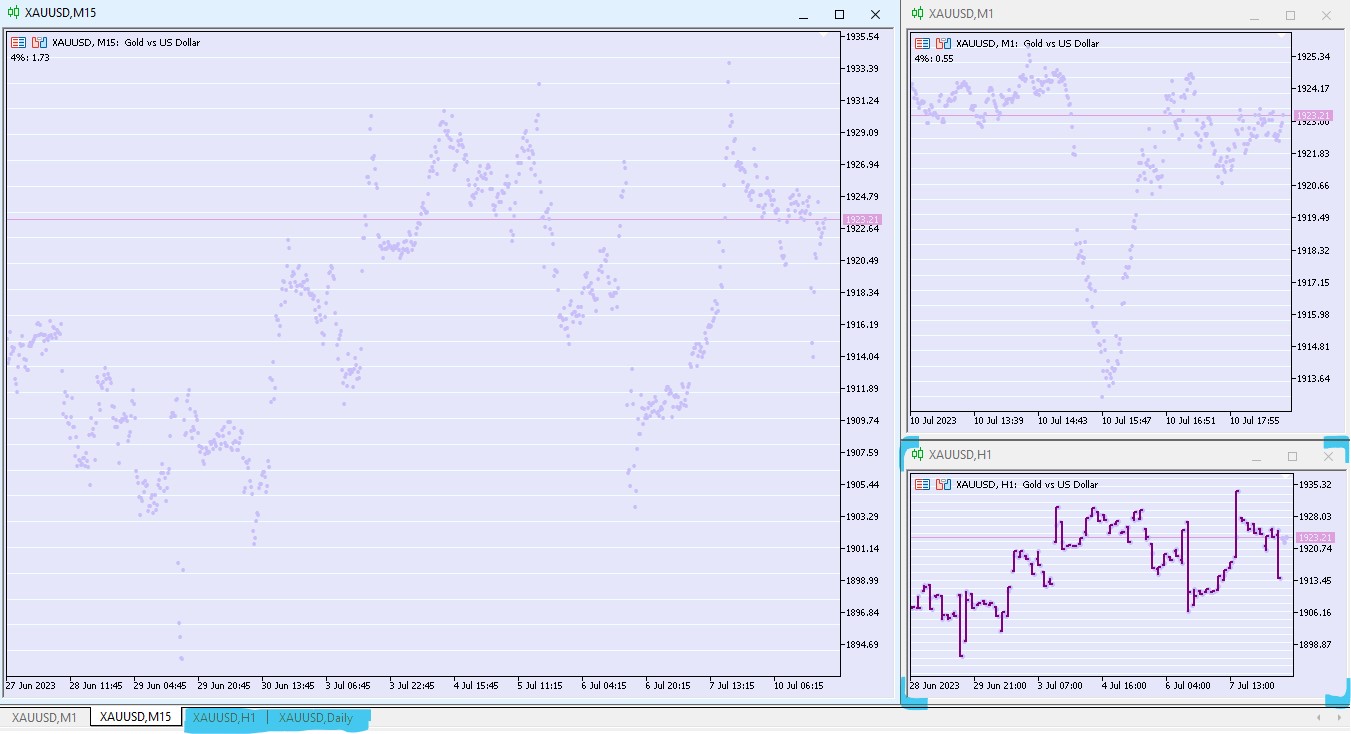1351x734 pixels.
Task: Toggle One Click Trading icon in H1 chart
Action: pos(922,484)
